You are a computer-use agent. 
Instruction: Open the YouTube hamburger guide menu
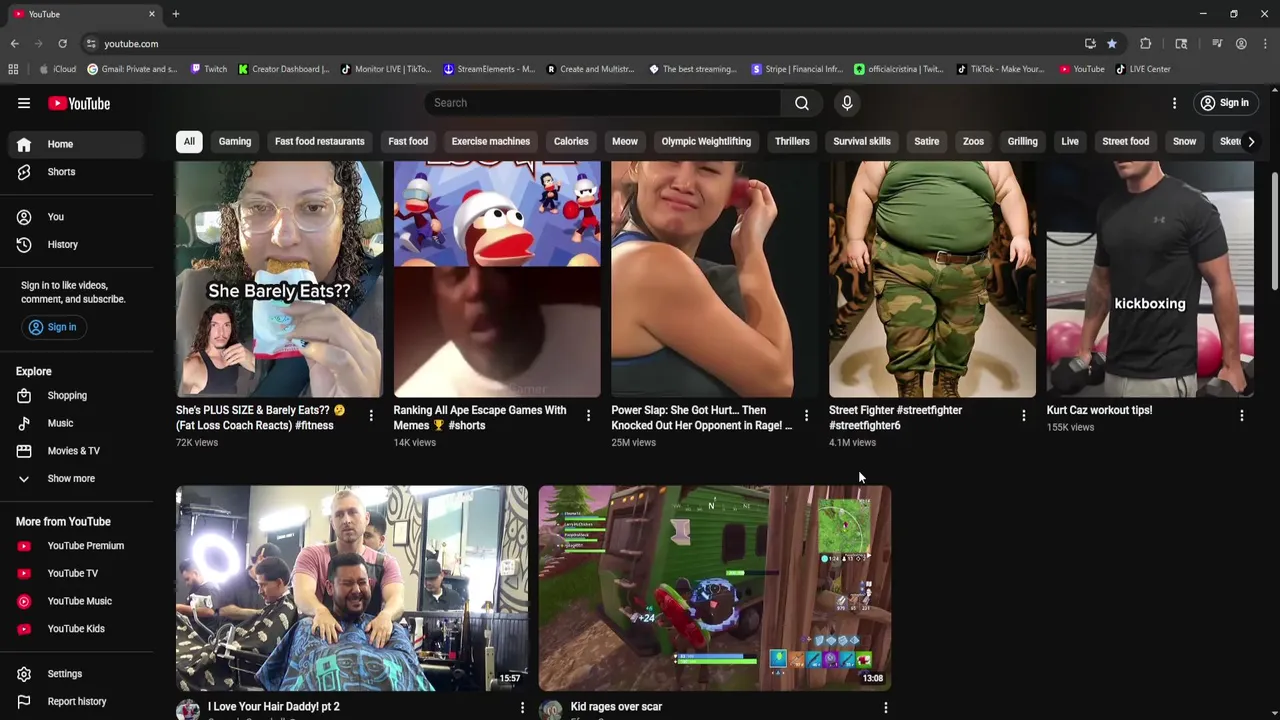click(24, 103)
